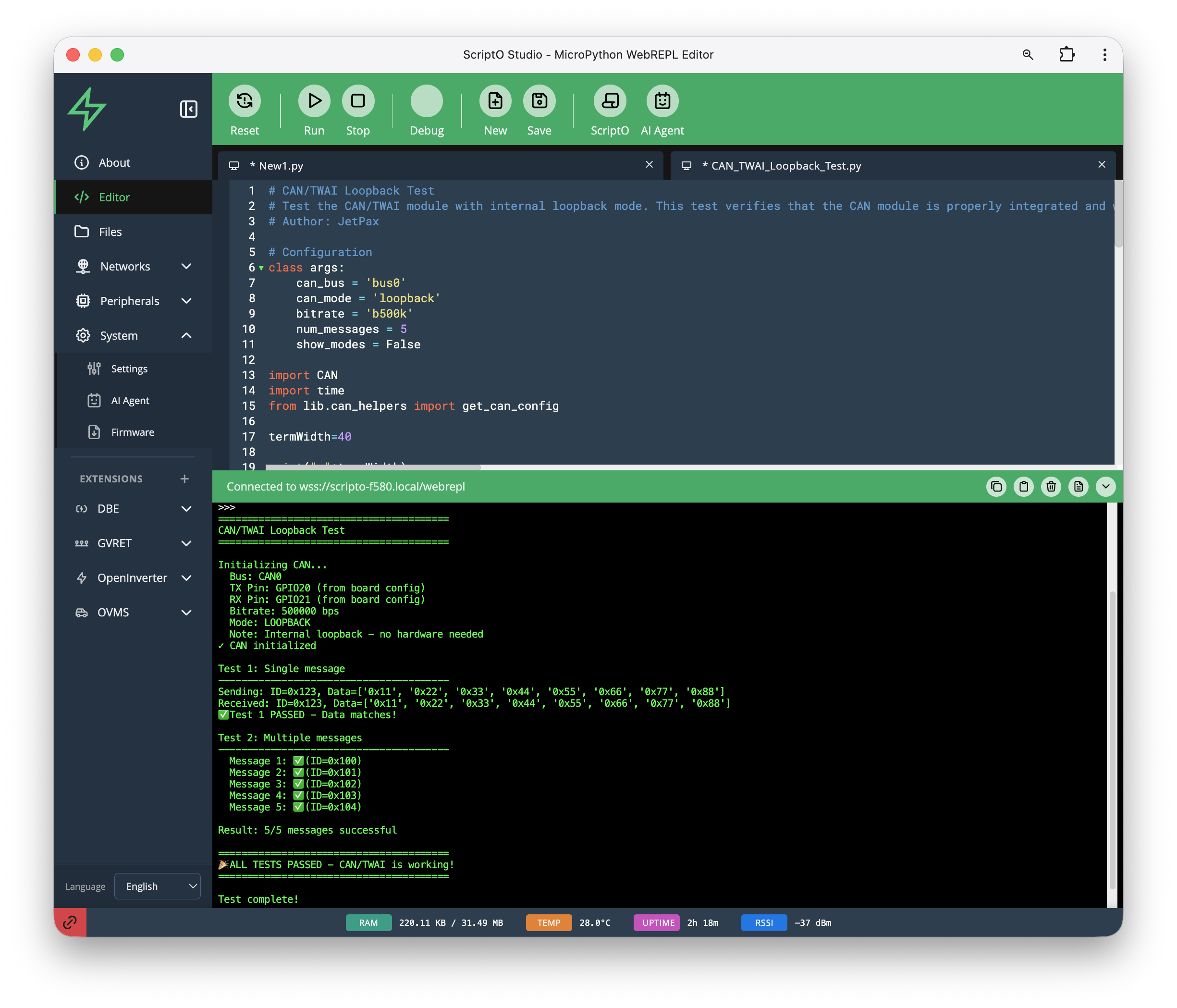
Task: Open the Language English dropdown
Action: (x=158, y=886)
